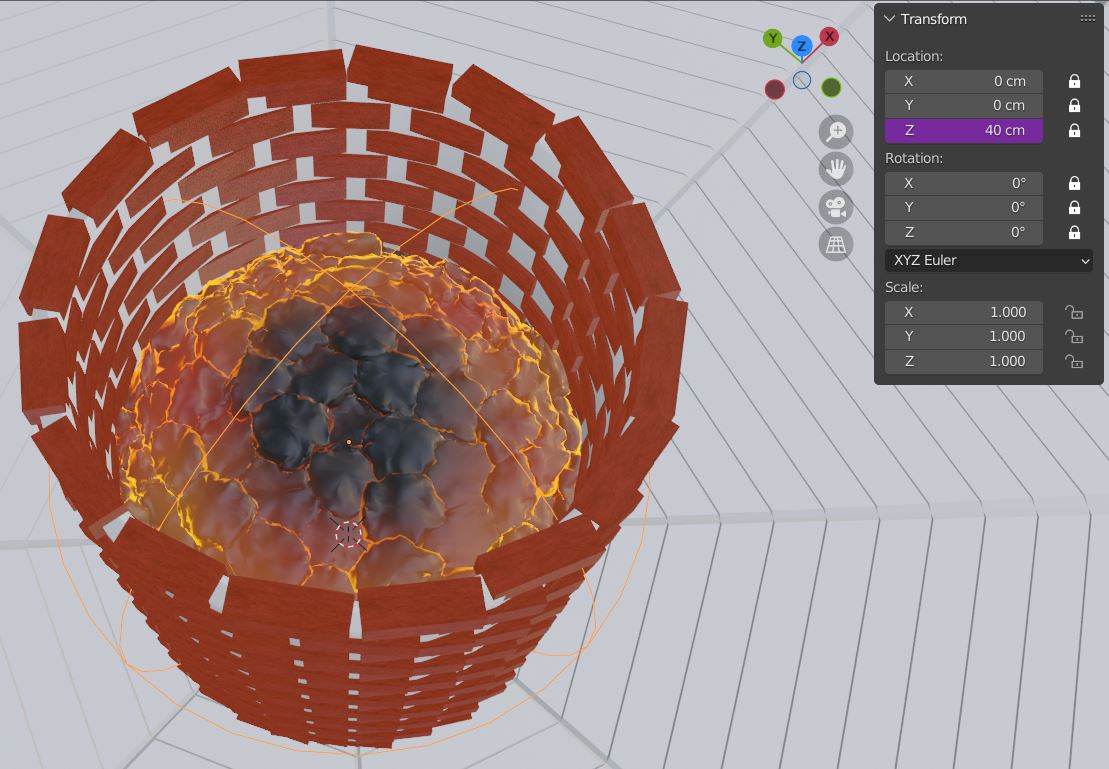
Task: Click the blue Z axis gizmo ball
Action: tap(801, 47)
